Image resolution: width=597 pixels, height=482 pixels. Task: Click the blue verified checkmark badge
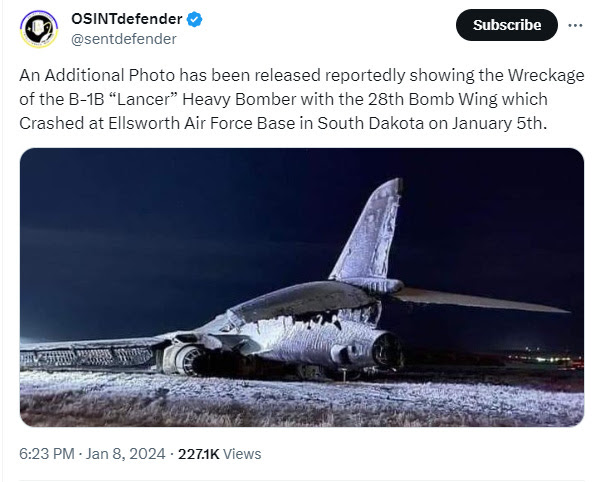click(x=194, y=19)
